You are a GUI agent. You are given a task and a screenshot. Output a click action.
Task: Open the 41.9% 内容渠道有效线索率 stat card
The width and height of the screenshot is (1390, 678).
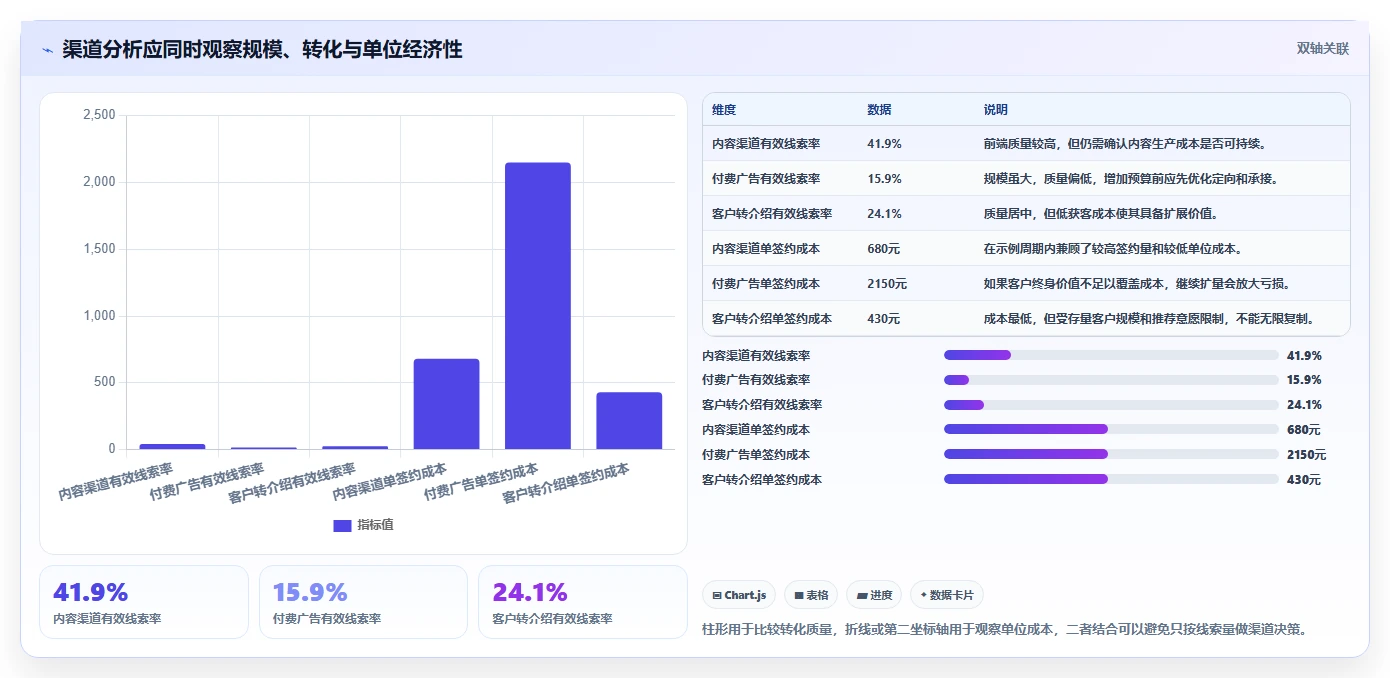(x=144, y=602)
